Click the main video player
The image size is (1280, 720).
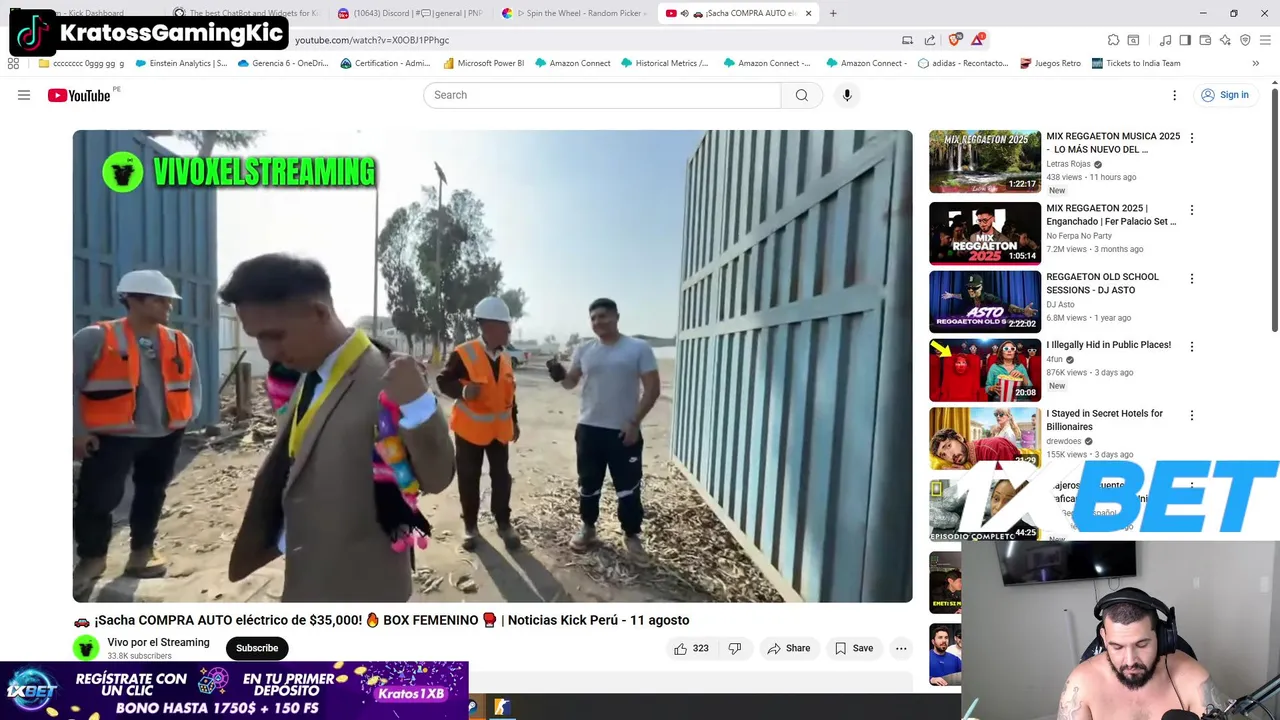492,366
